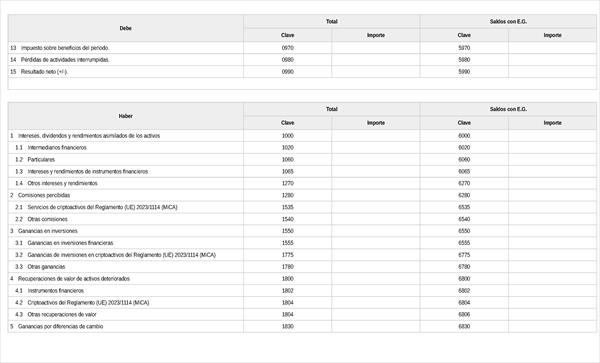The image size is (600, 363).
Task: Click Total Importe field for Particulares row
Action: tap(376, 160)
